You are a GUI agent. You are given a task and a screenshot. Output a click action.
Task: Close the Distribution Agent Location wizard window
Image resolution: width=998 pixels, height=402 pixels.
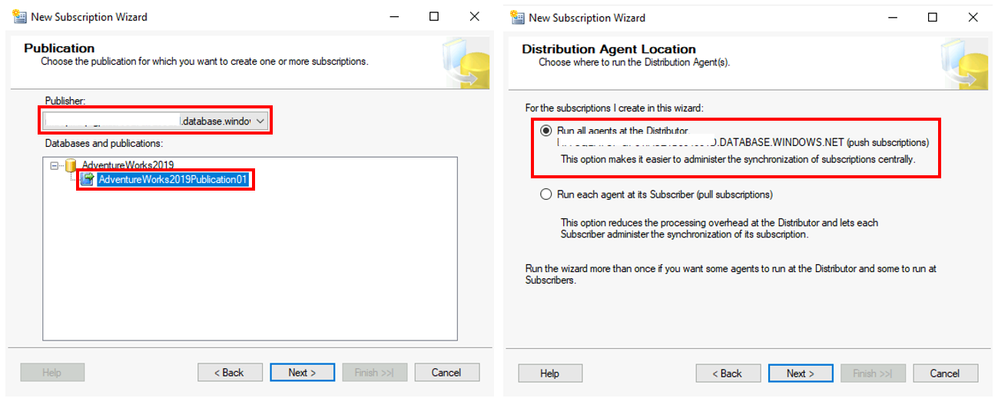(x=973, y=18)
